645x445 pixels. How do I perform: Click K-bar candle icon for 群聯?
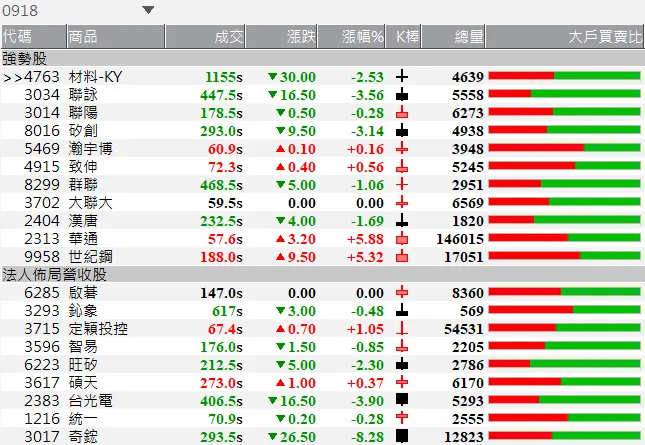tap(402, 185)
